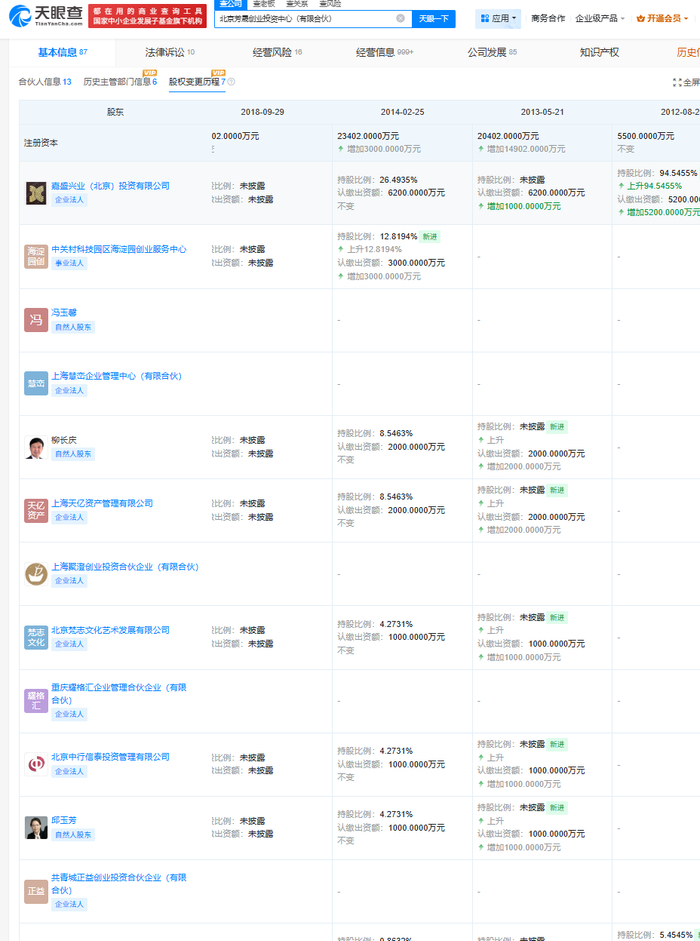Select the 基本信息 tab
The width and height of the screenshot is (700, 941).
(62, 53)
